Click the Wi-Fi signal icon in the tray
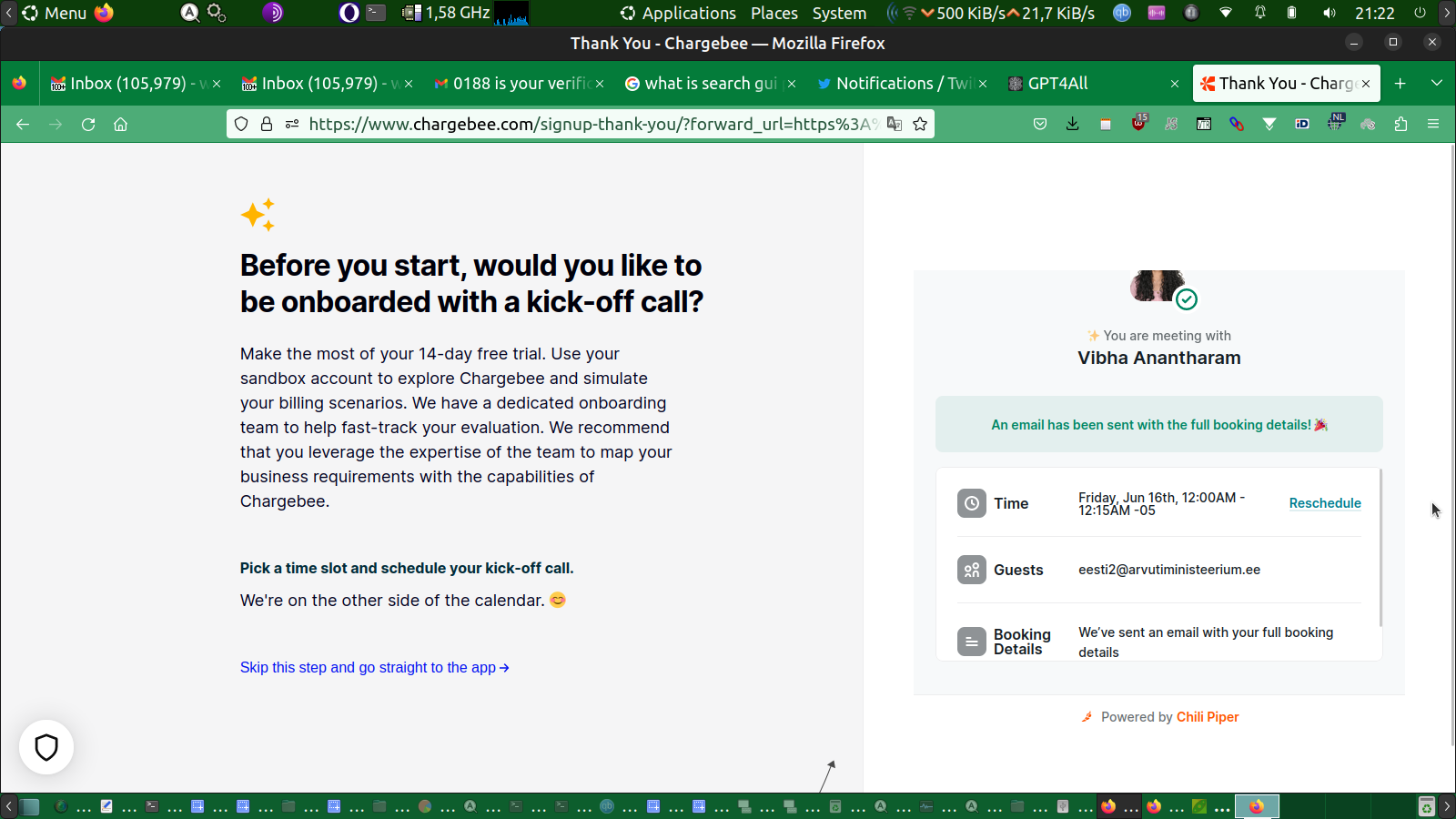1456x819 pixels. pyautogui.click(x=1226, y=13)
